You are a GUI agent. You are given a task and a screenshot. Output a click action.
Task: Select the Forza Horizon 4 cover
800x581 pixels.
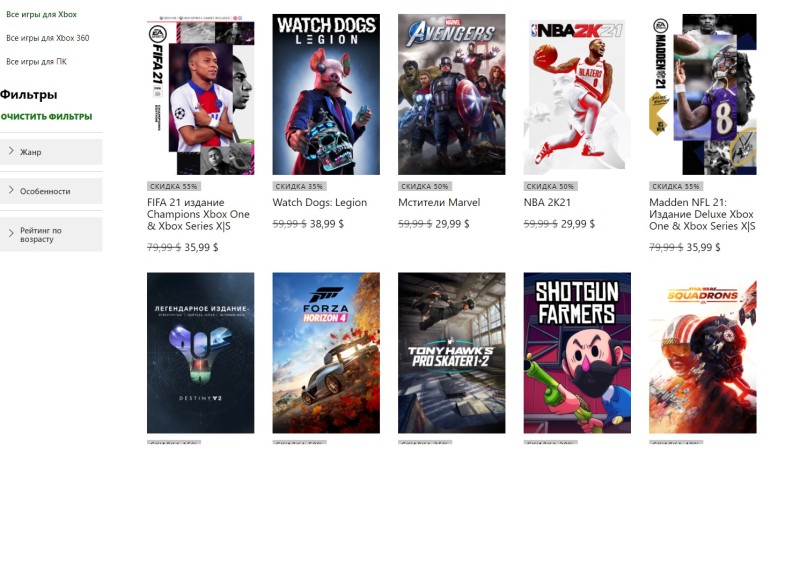coord(326,352)
